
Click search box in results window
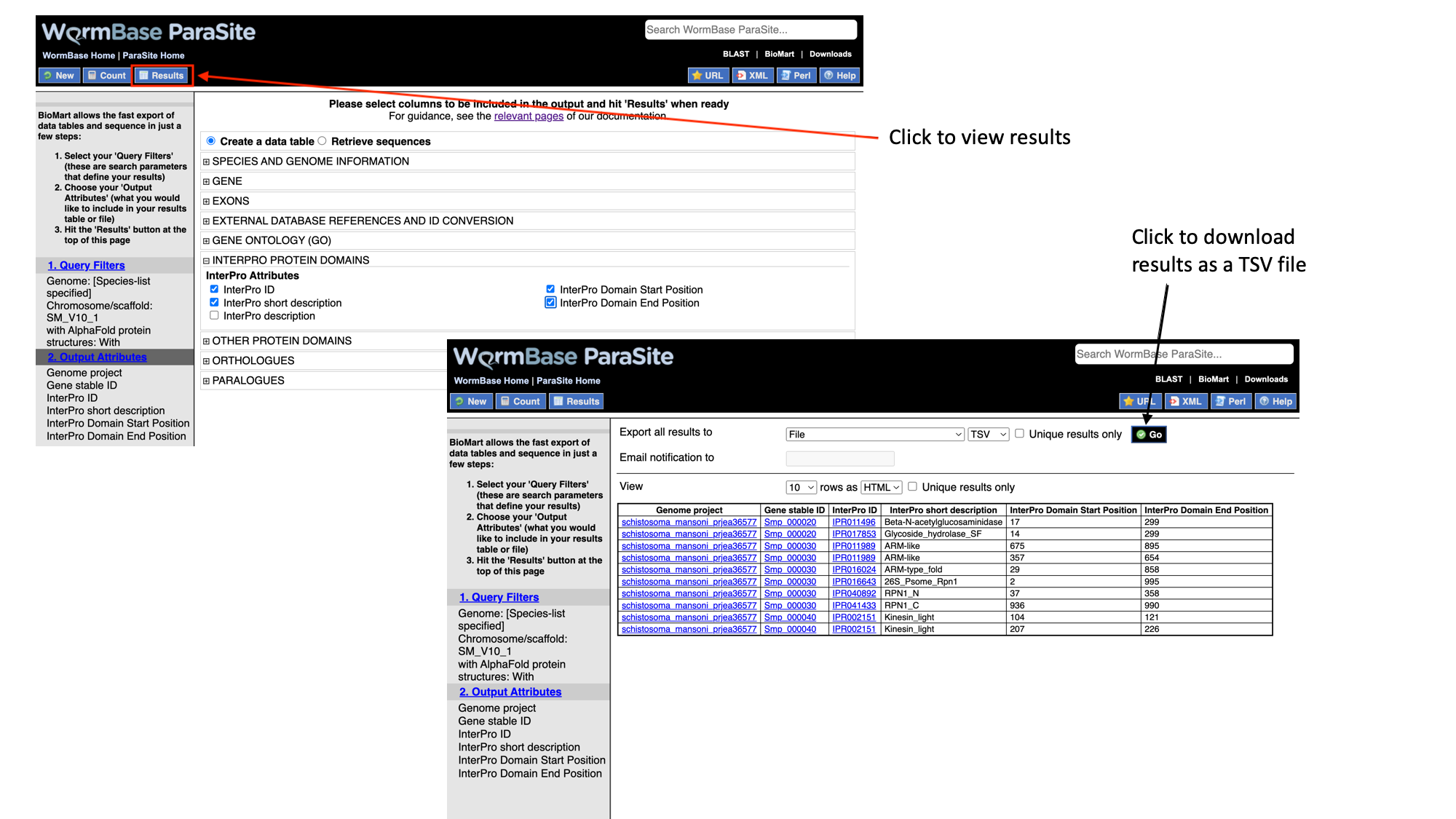coord(1184,355)
